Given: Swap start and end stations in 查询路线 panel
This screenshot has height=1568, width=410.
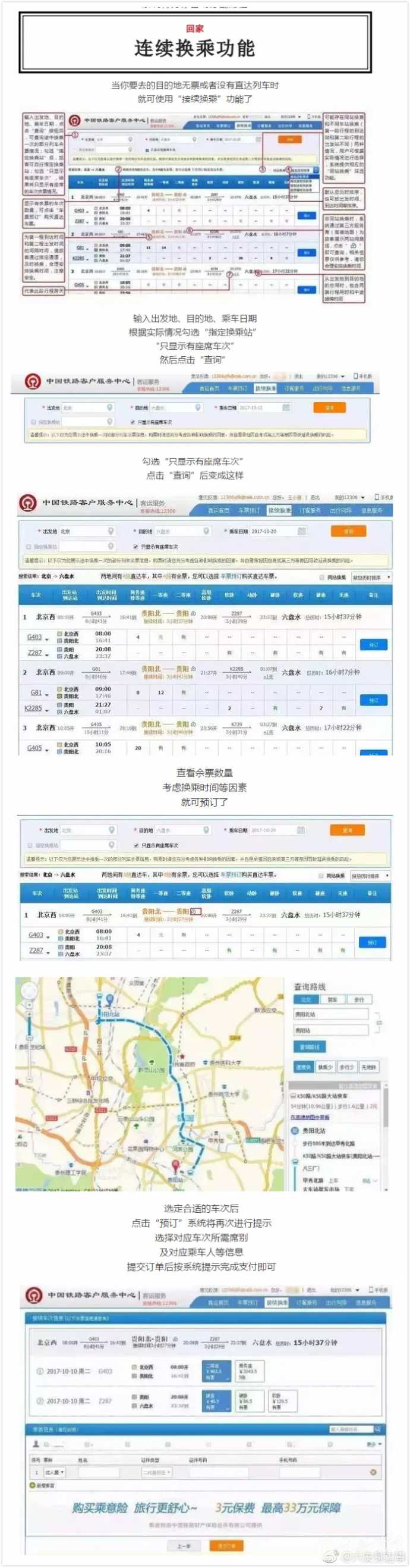Looking at the screenshot, I should tap(378, 1022).
